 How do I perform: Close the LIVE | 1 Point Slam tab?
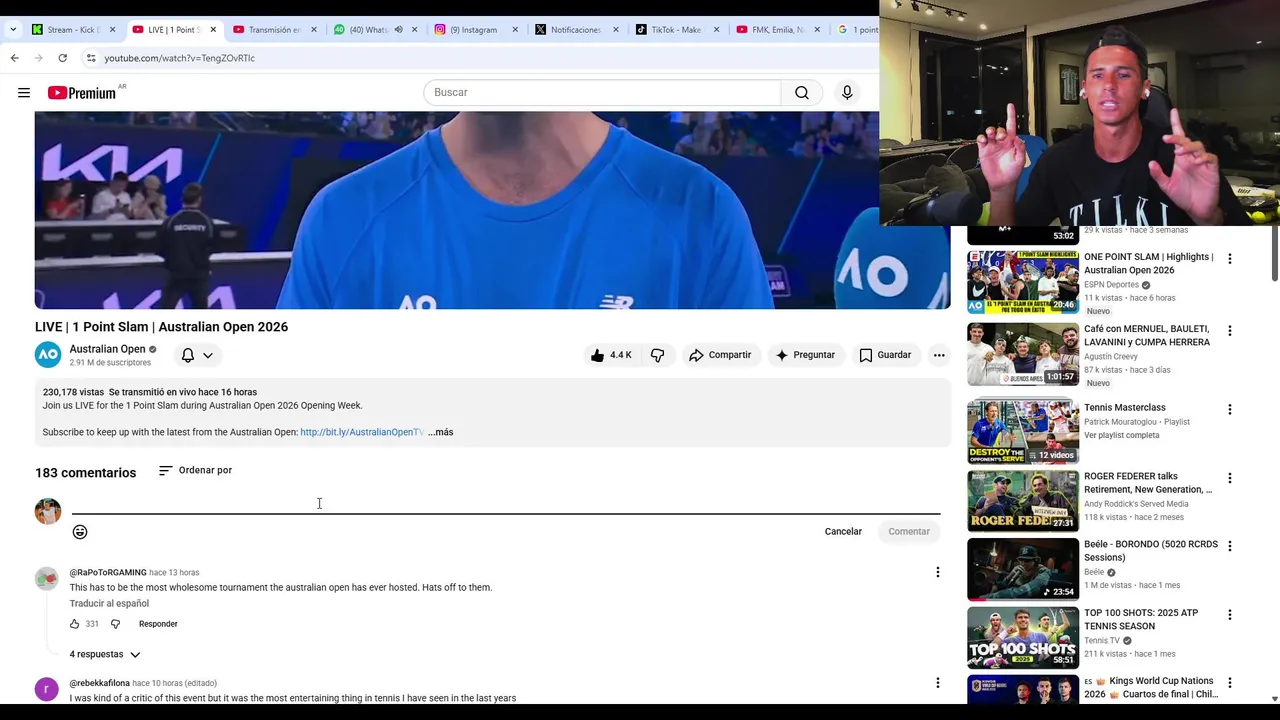[x=213, y=30]
